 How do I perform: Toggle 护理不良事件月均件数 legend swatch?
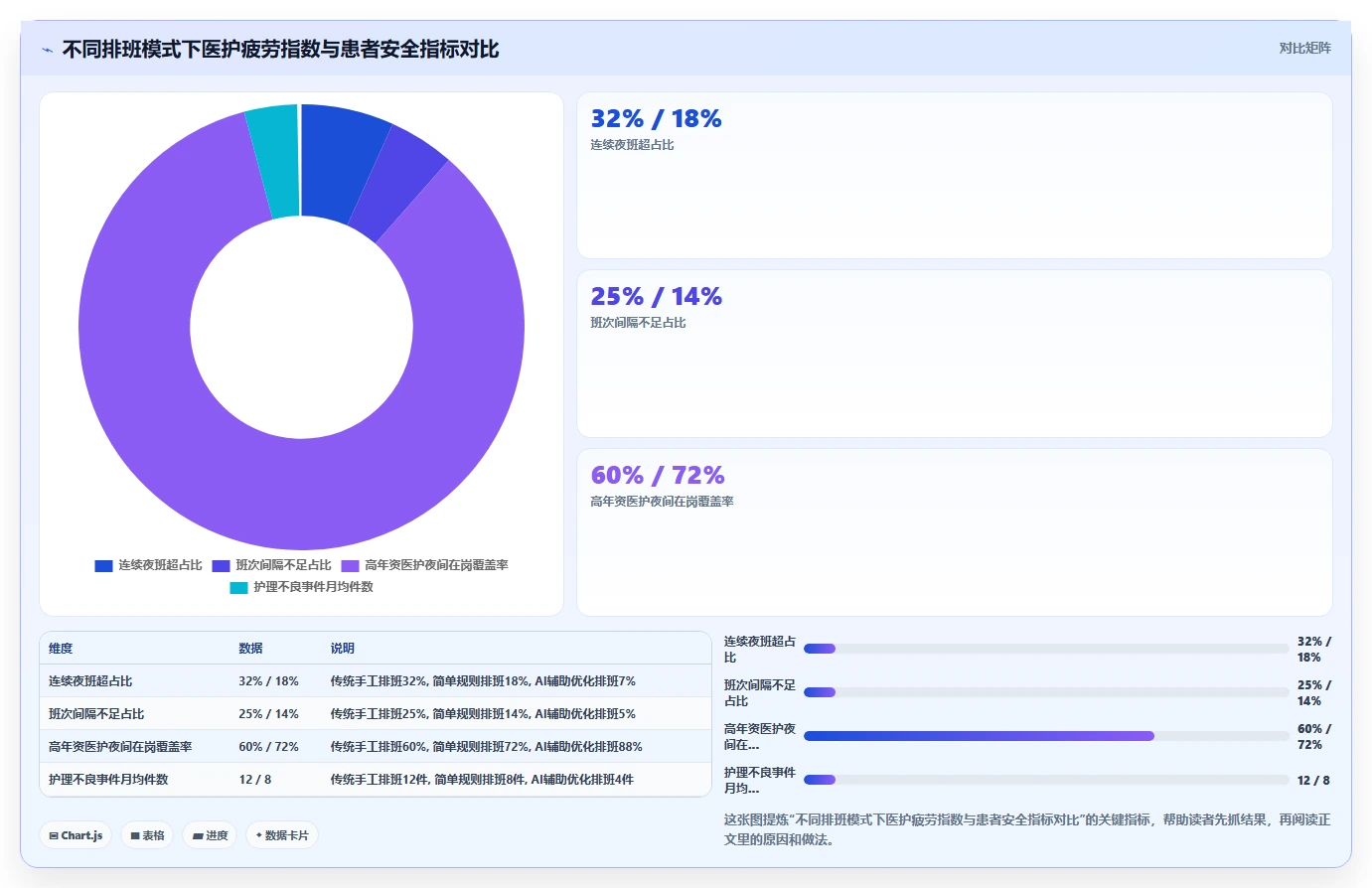click(x=238, y=587)
